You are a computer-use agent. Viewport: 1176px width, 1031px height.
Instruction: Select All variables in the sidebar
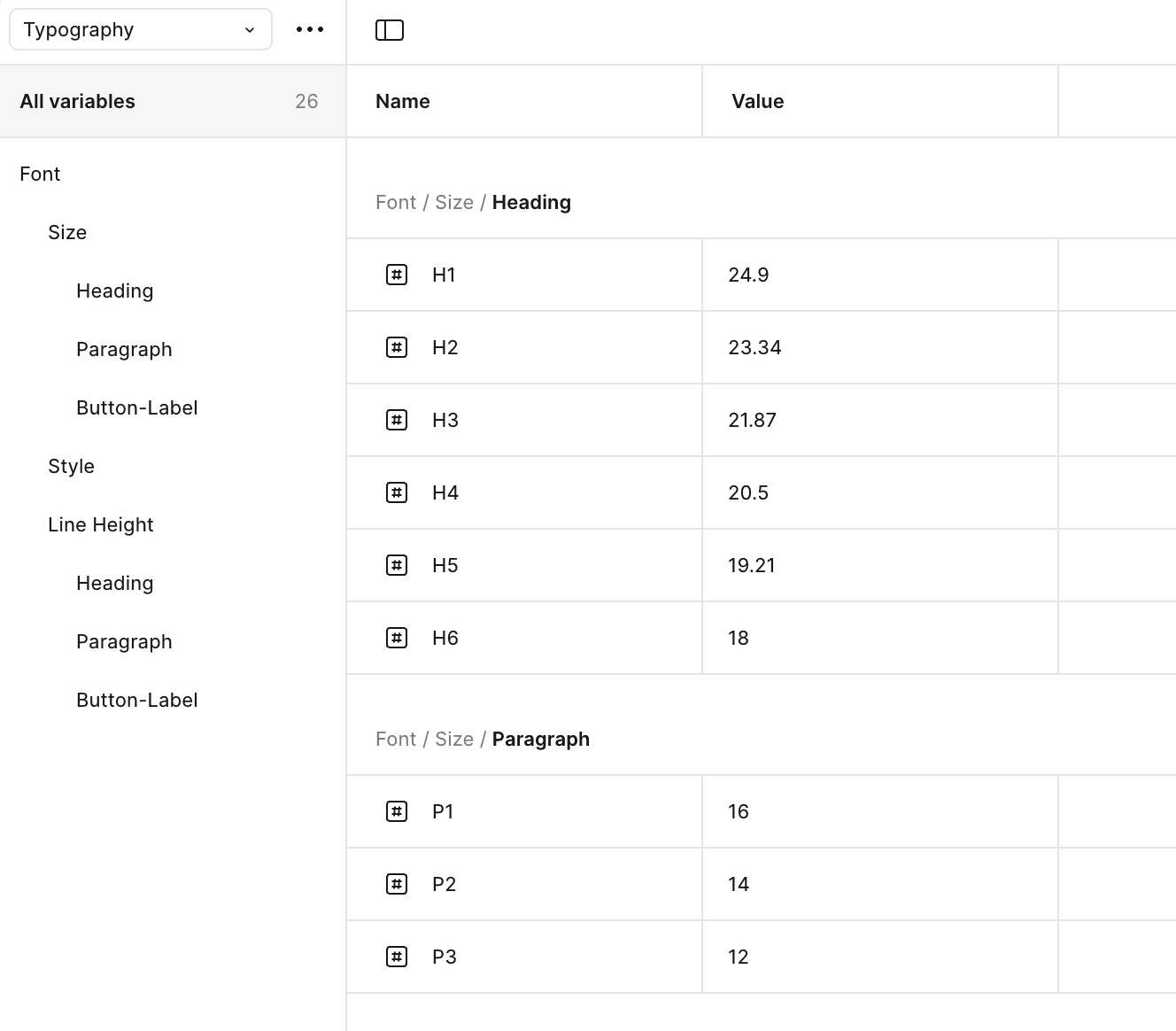tap(78, 101)
